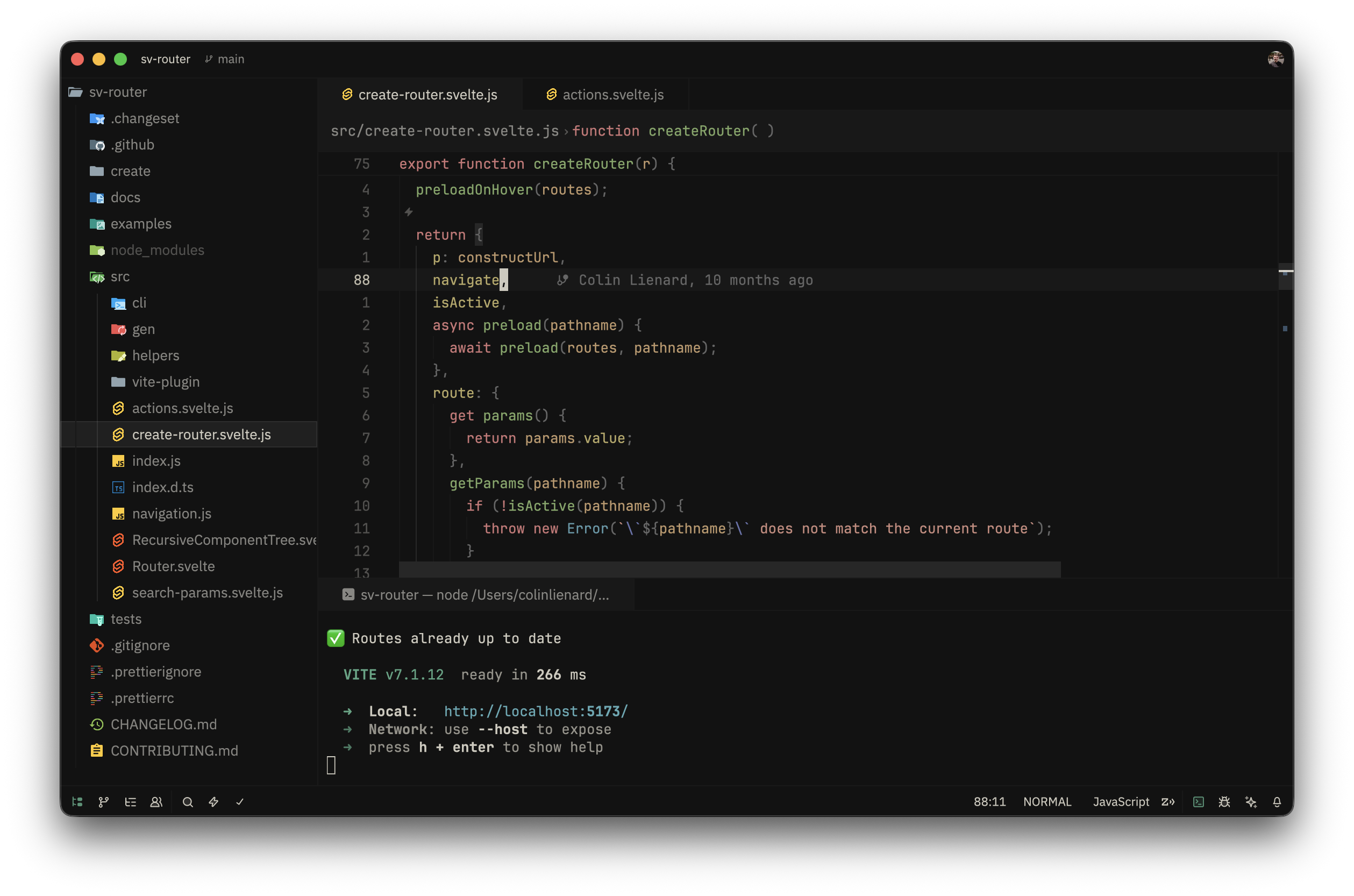
Task: Open the main branch switcher
Action: (x=225, y=59)
